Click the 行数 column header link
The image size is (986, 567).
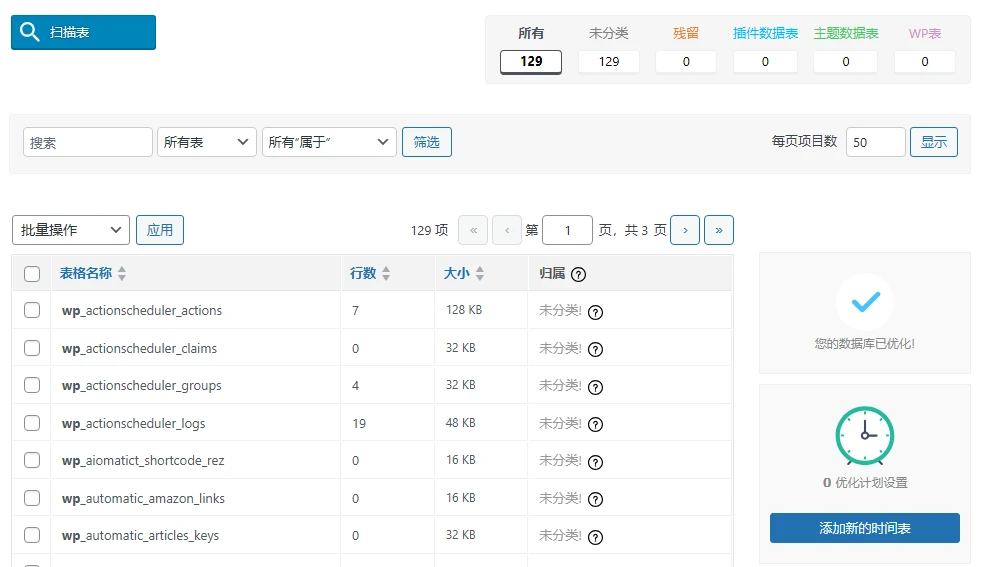(363, 273)
